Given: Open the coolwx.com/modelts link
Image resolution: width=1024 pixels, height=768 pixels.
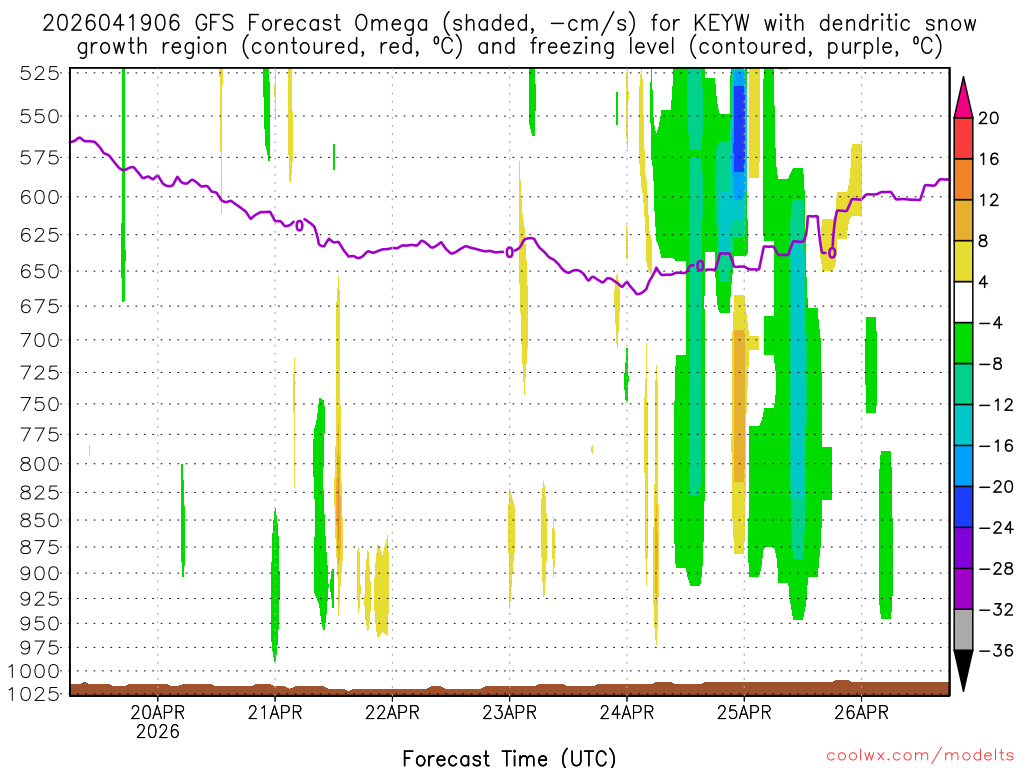Looking at the screenshot, I should tap(920, 756).
